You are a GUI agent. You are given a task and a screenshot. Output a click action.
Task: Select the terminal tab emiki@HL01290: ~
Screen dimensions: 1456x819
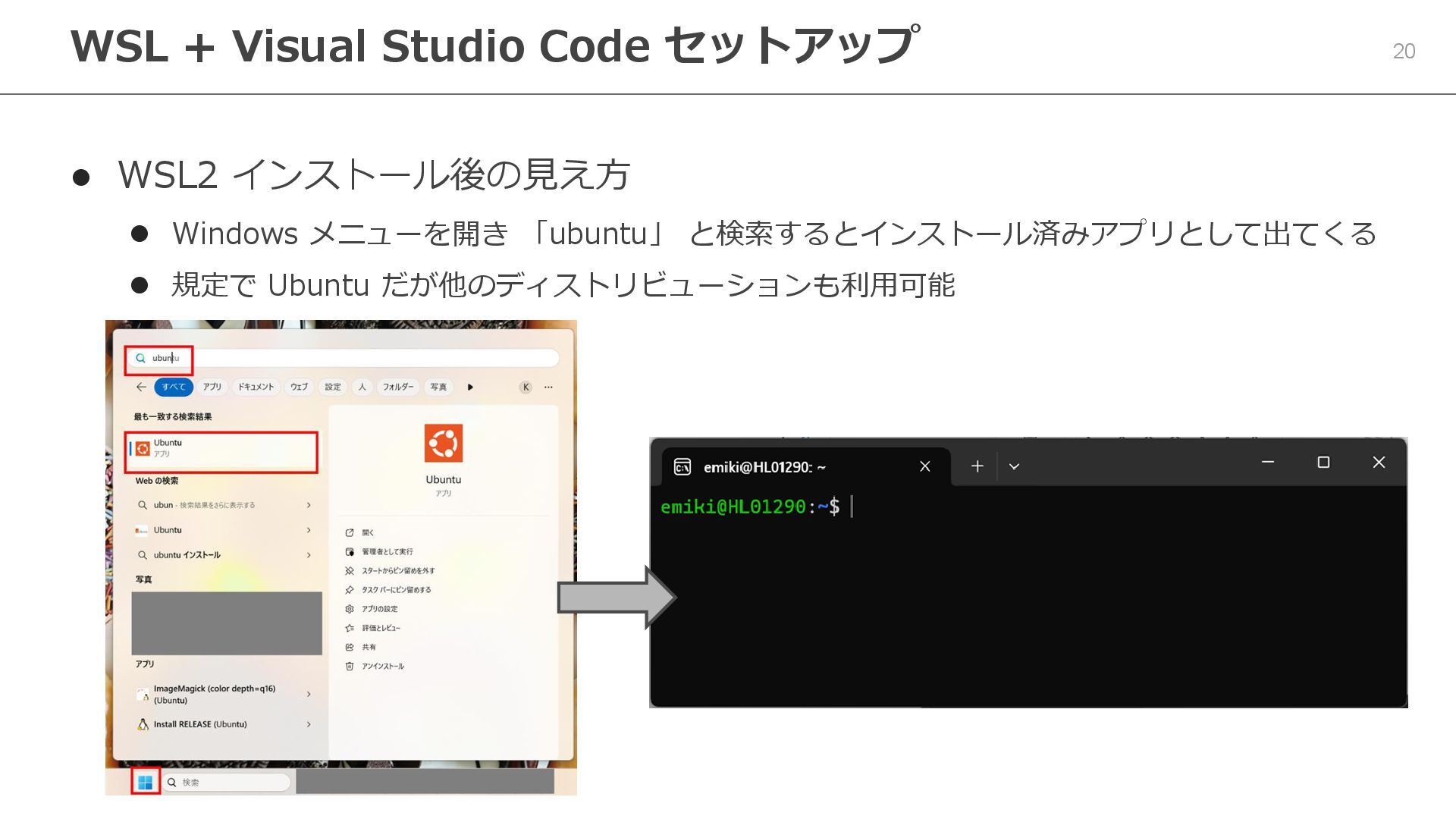tap(806, 466)
